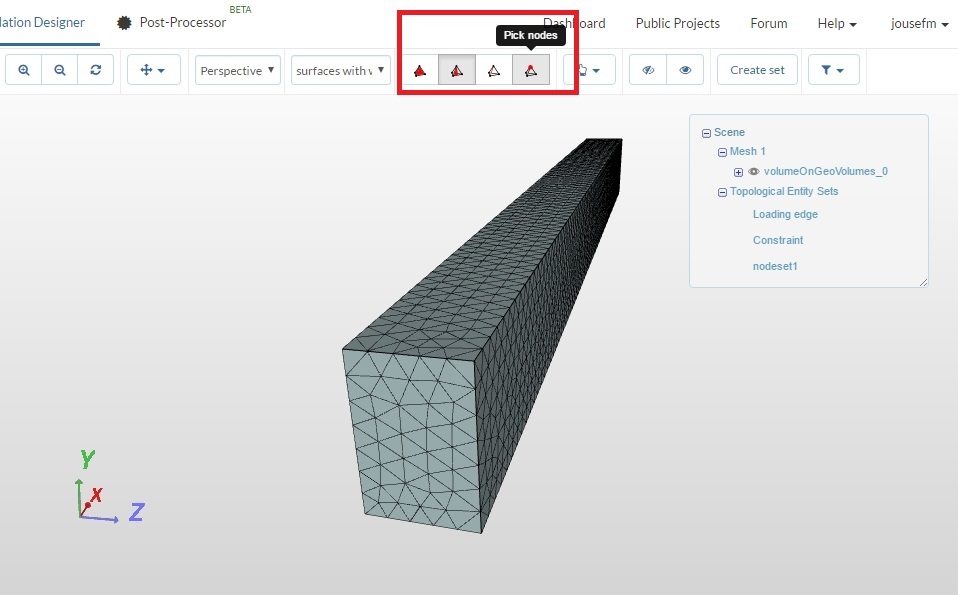This screenshot has width=958, height=595.
Task: Switch to the Simulation Designer tab
Action: 42,23
